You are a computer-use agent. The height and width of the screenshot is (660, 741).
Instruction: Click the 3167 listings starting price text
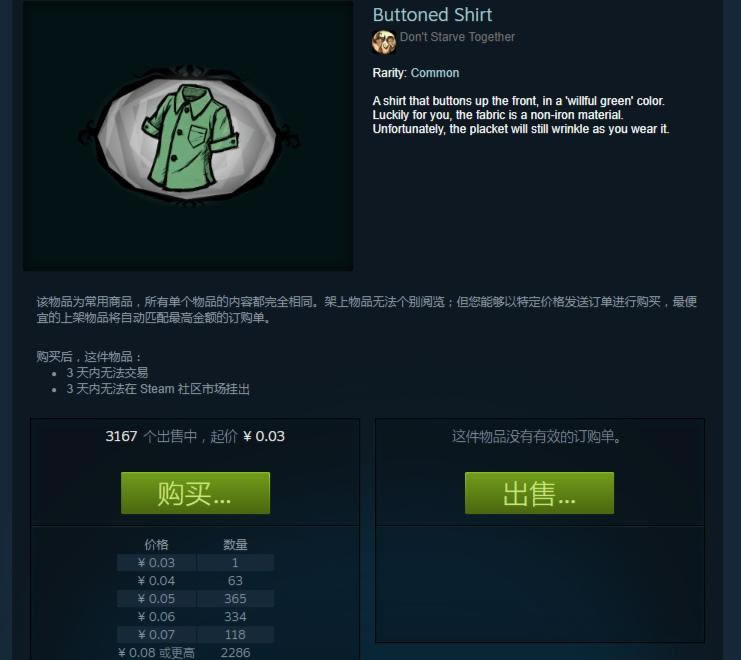(195, 436)
